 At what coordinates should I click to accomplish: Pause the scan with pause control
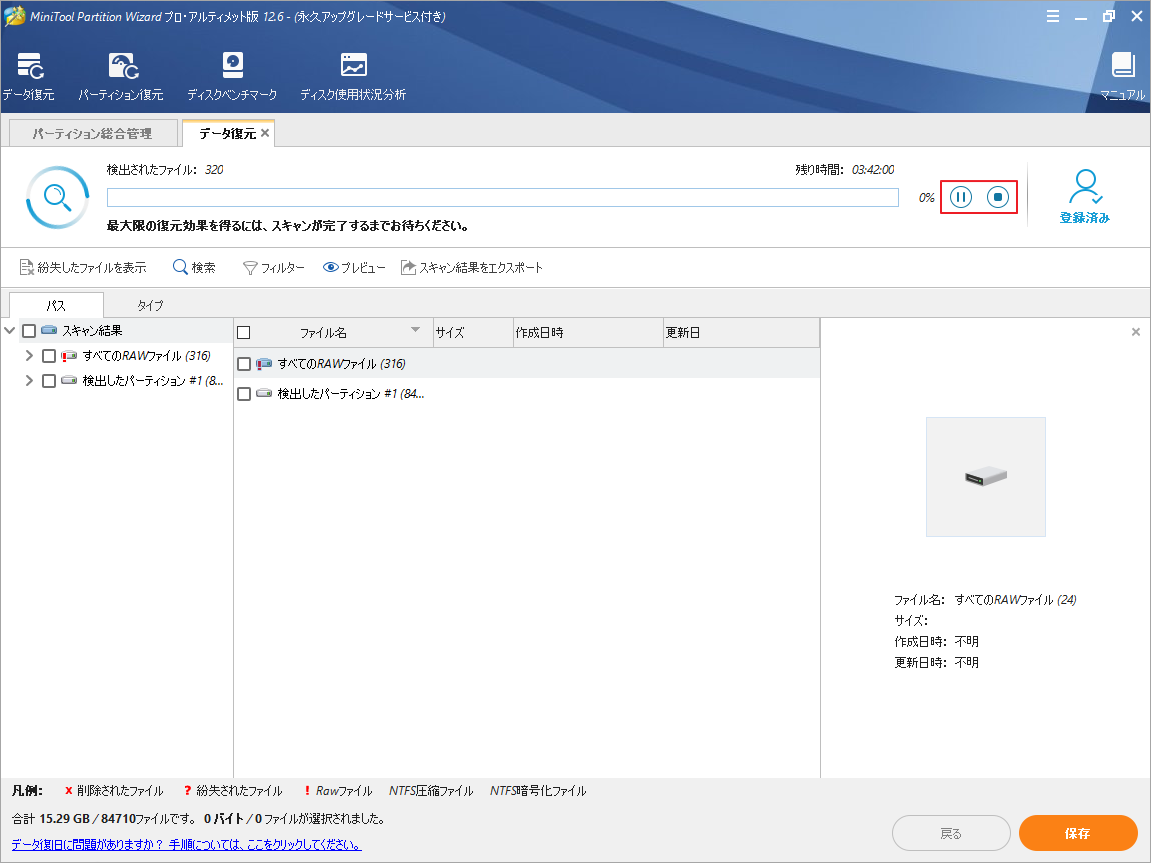pos(960,197)
